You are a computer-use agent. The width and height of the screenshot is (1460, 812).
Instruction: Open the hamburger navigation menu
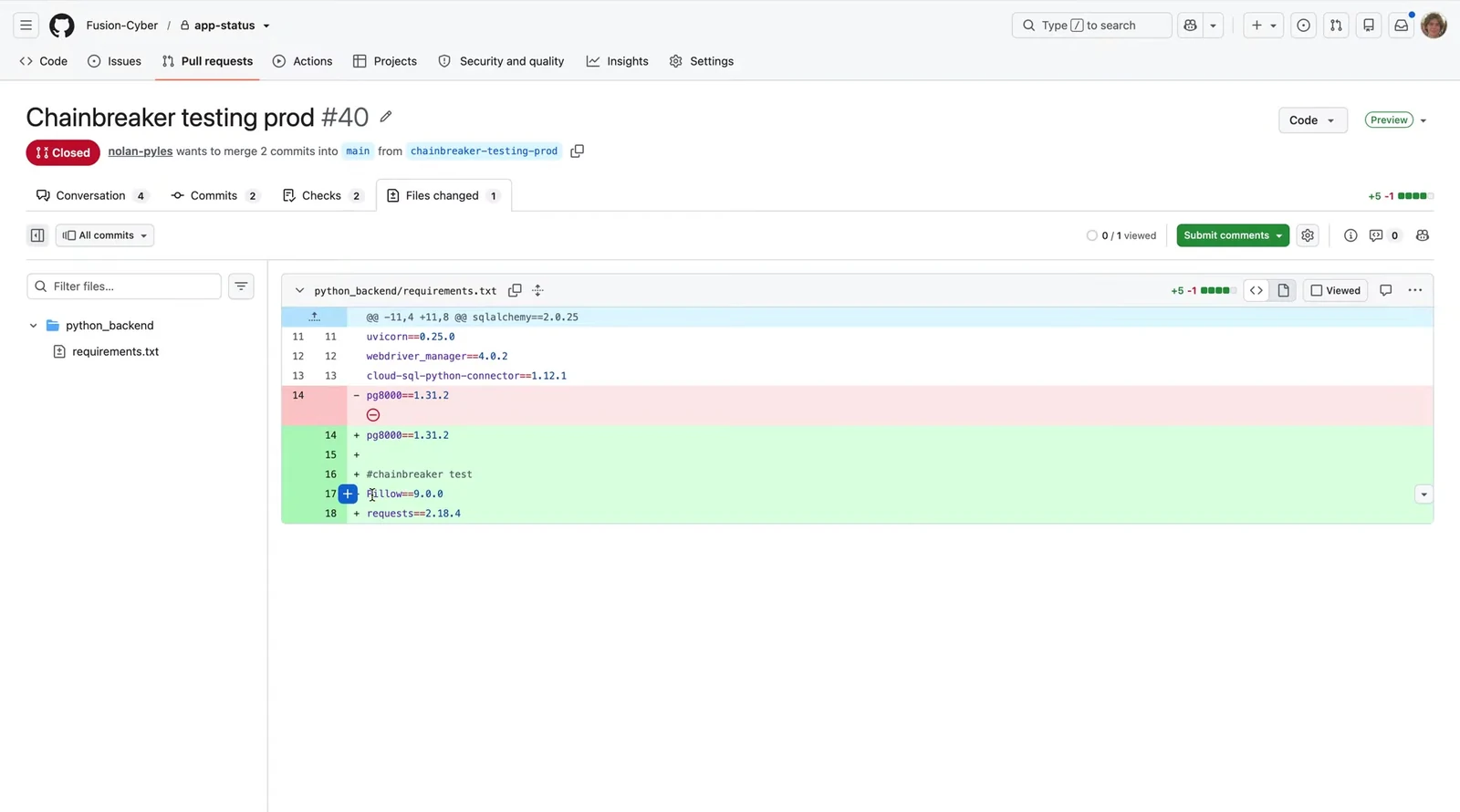tap(26, 26)
